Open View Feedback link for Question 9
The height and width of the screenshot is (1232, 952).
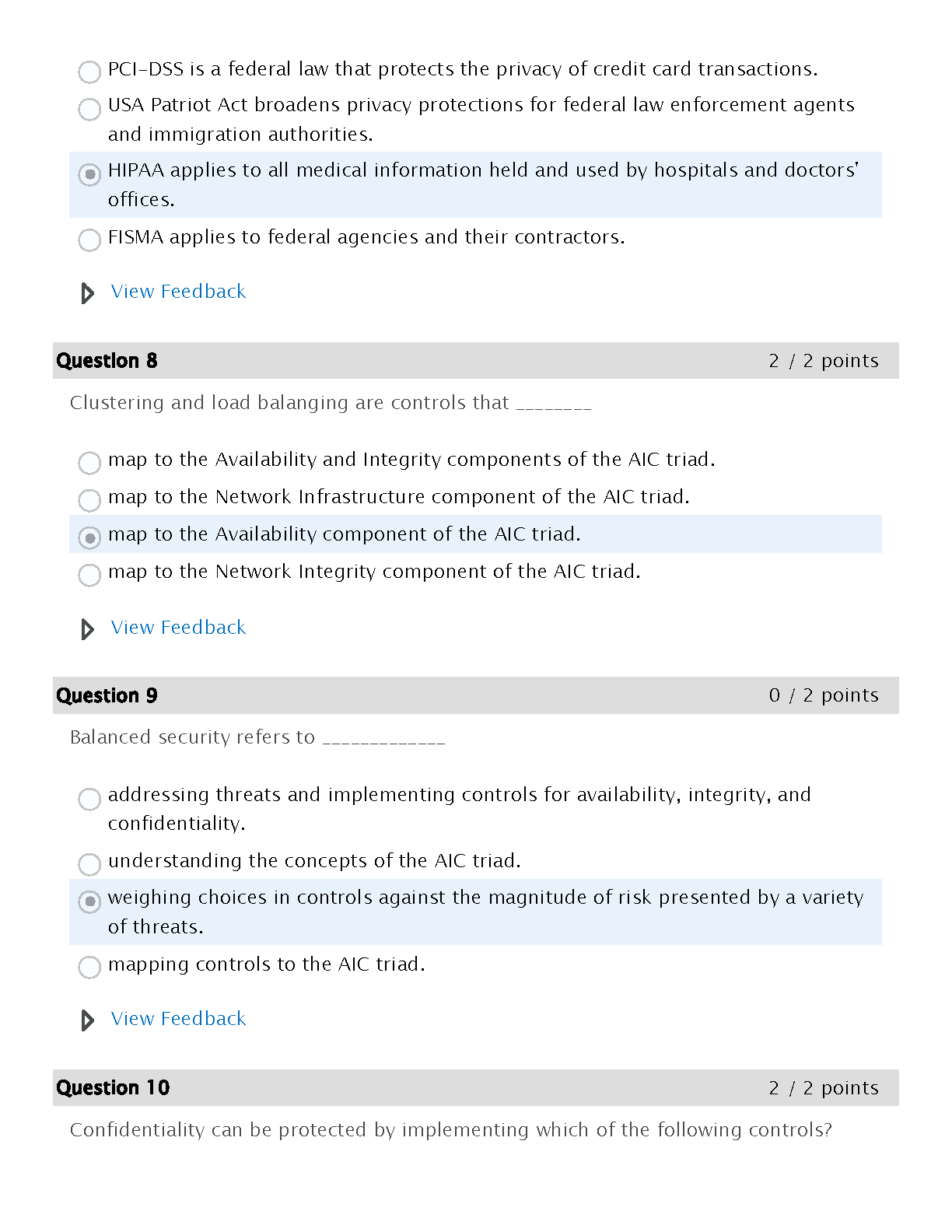(x=178, y=1019)
